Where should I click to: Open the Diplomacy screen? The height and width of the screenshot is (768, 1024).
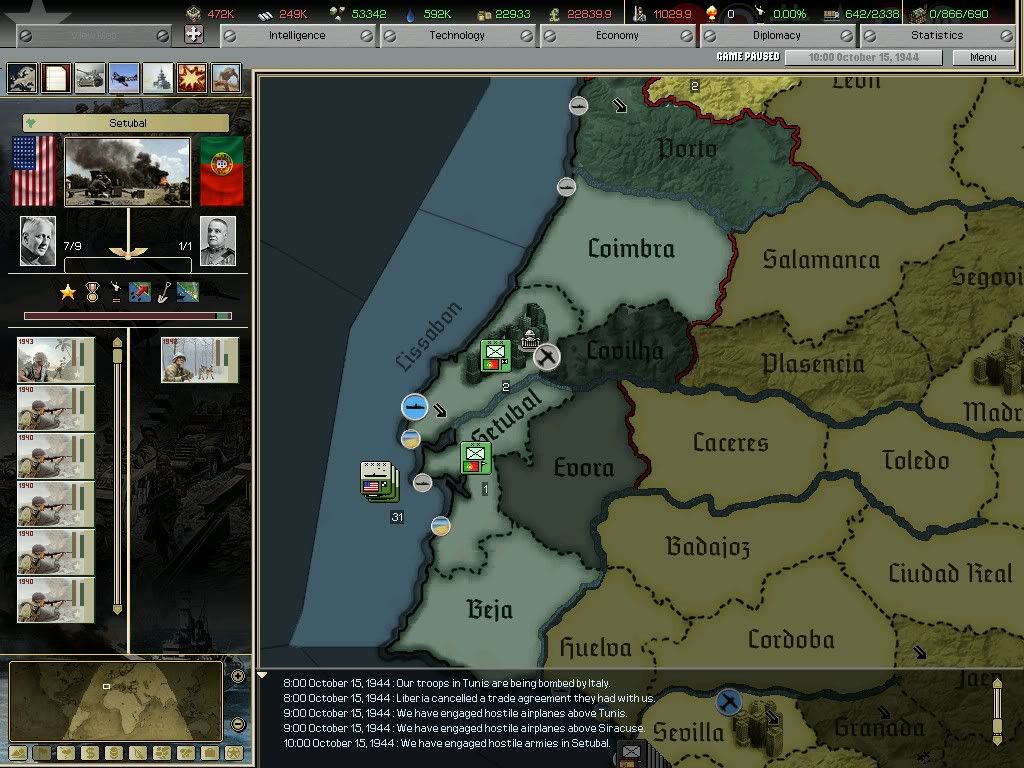click(x=777, y=35)
